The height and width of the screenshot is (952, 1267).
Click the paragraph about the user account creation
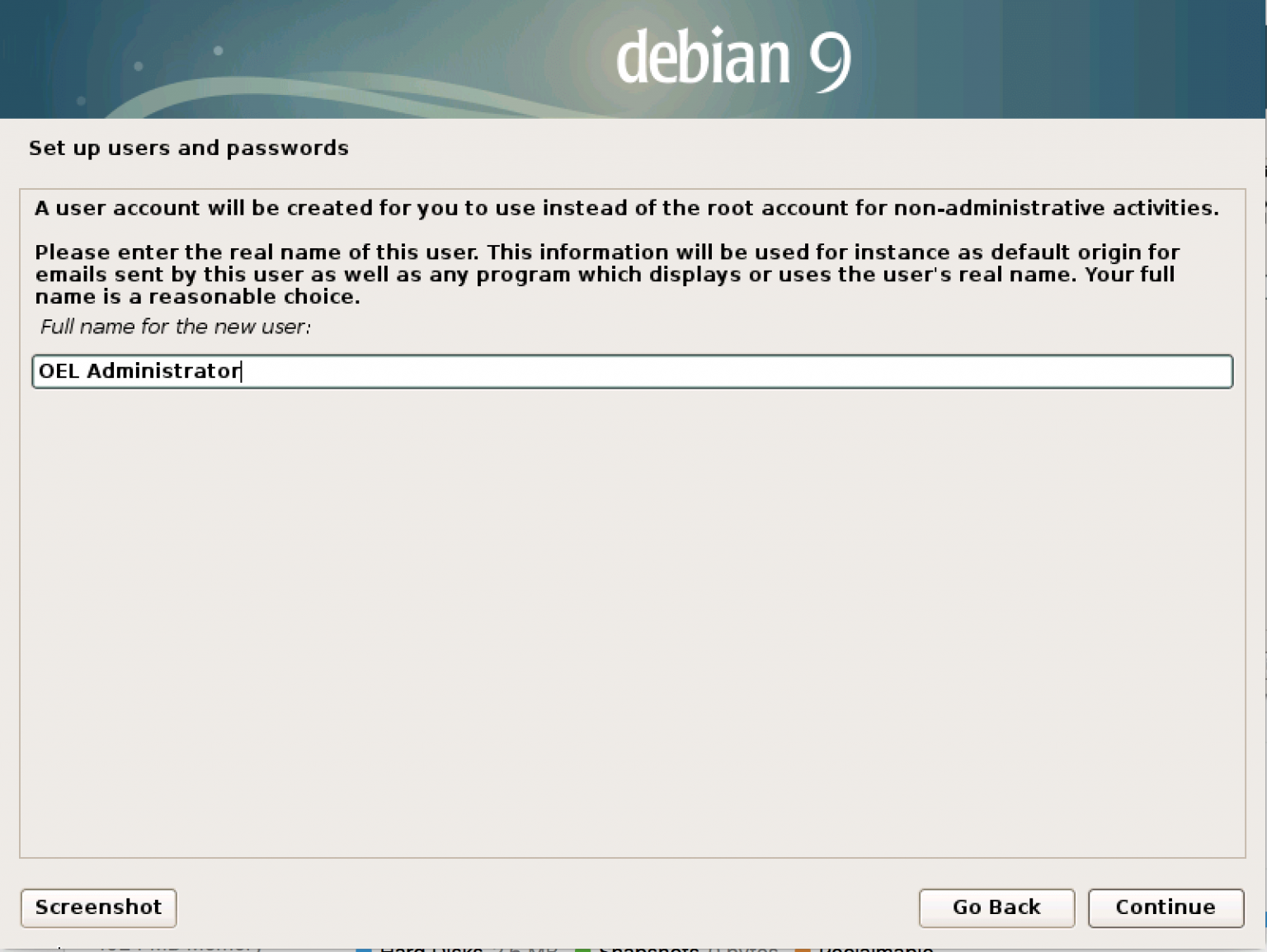626,208
